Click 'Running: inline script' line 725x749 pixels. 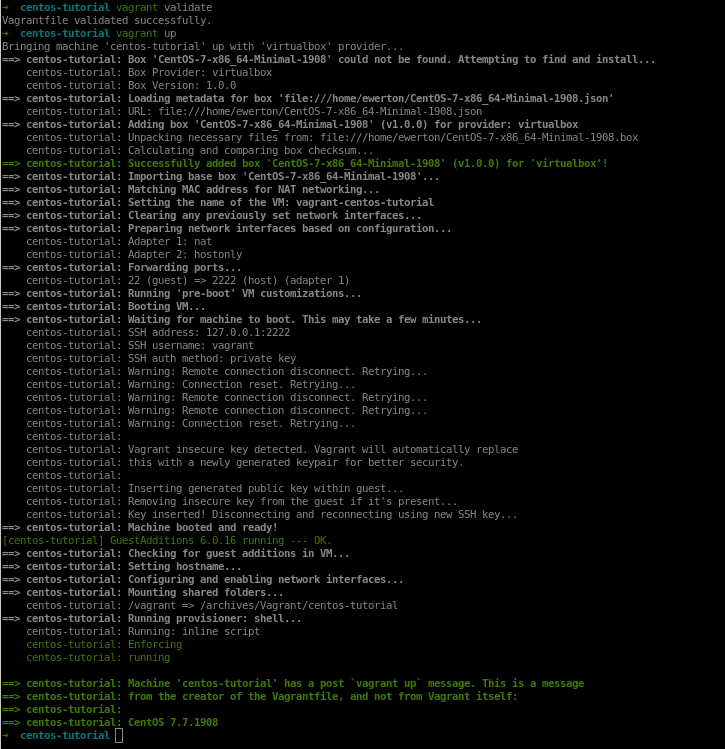[x=143, y=631]
